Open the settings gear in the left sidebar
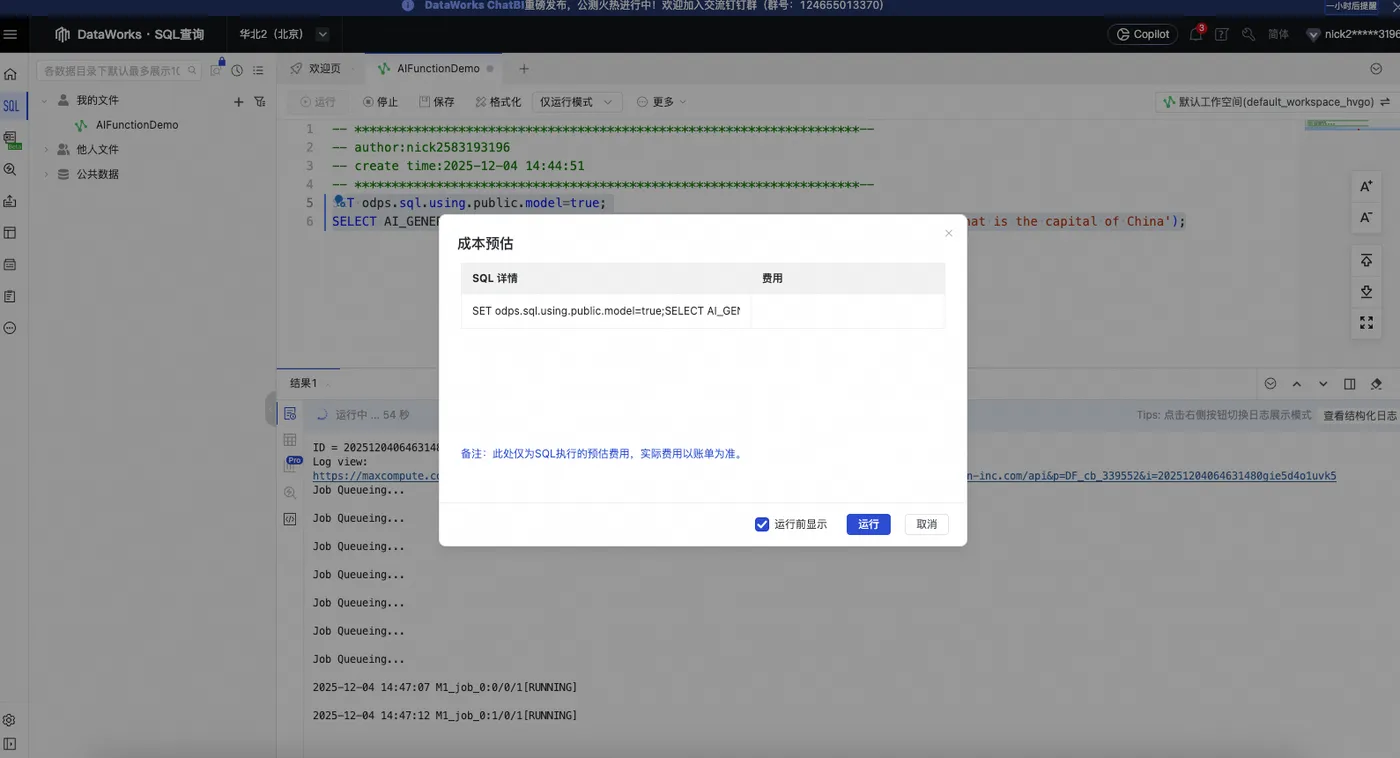 click(x=10, y=720)
